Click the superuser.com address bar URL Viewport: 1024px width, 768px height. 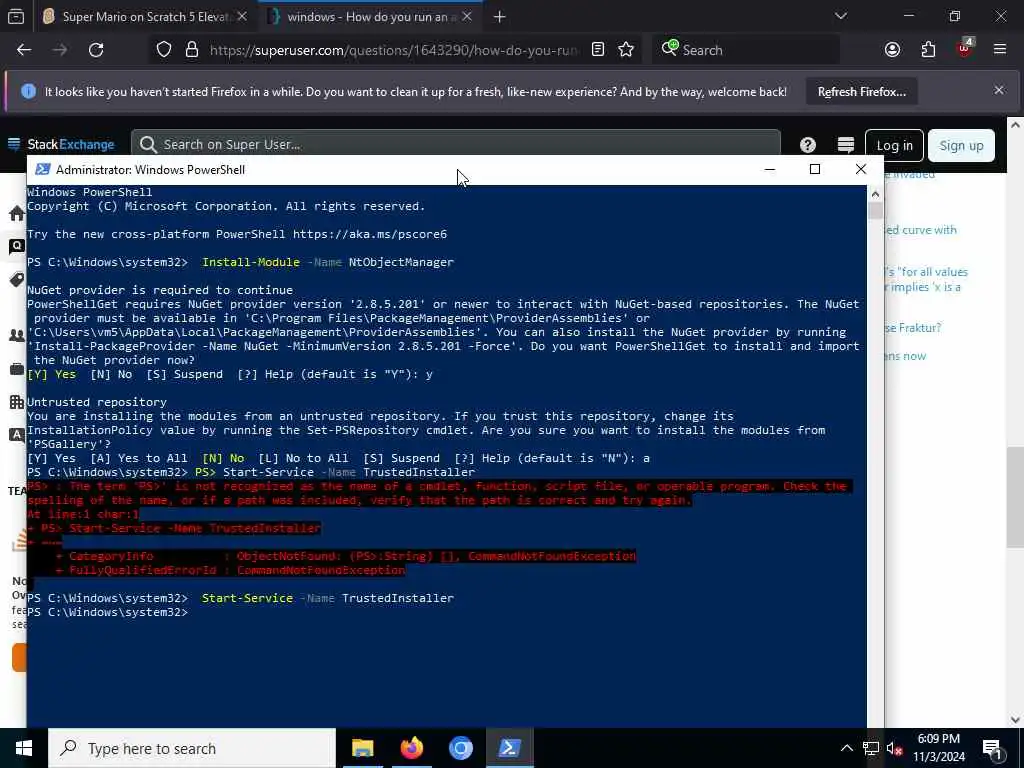[394, 50]
